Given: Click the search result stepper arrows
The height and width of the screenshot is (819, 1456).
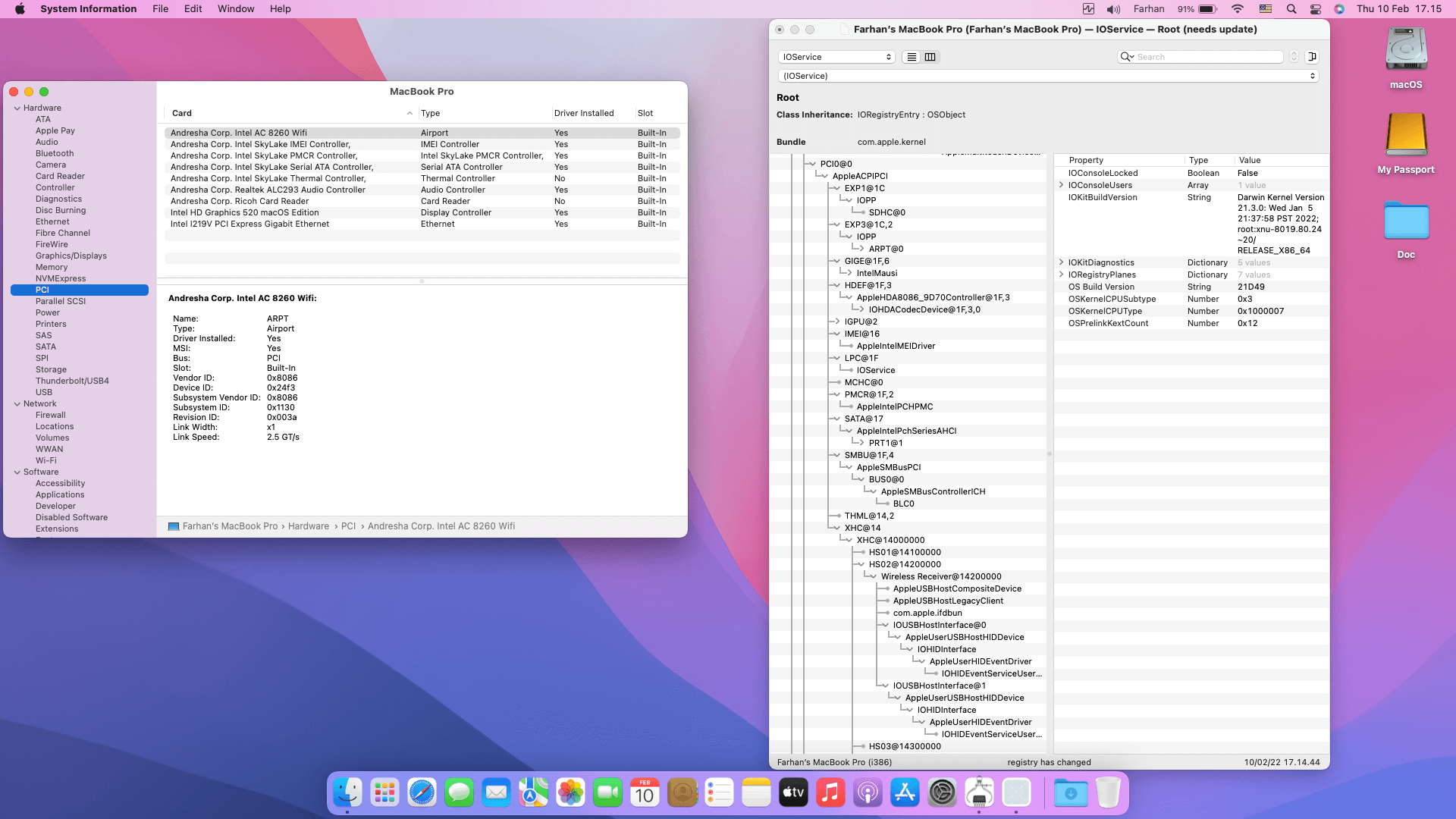Looking at the screenshot, I should 1294,57.
